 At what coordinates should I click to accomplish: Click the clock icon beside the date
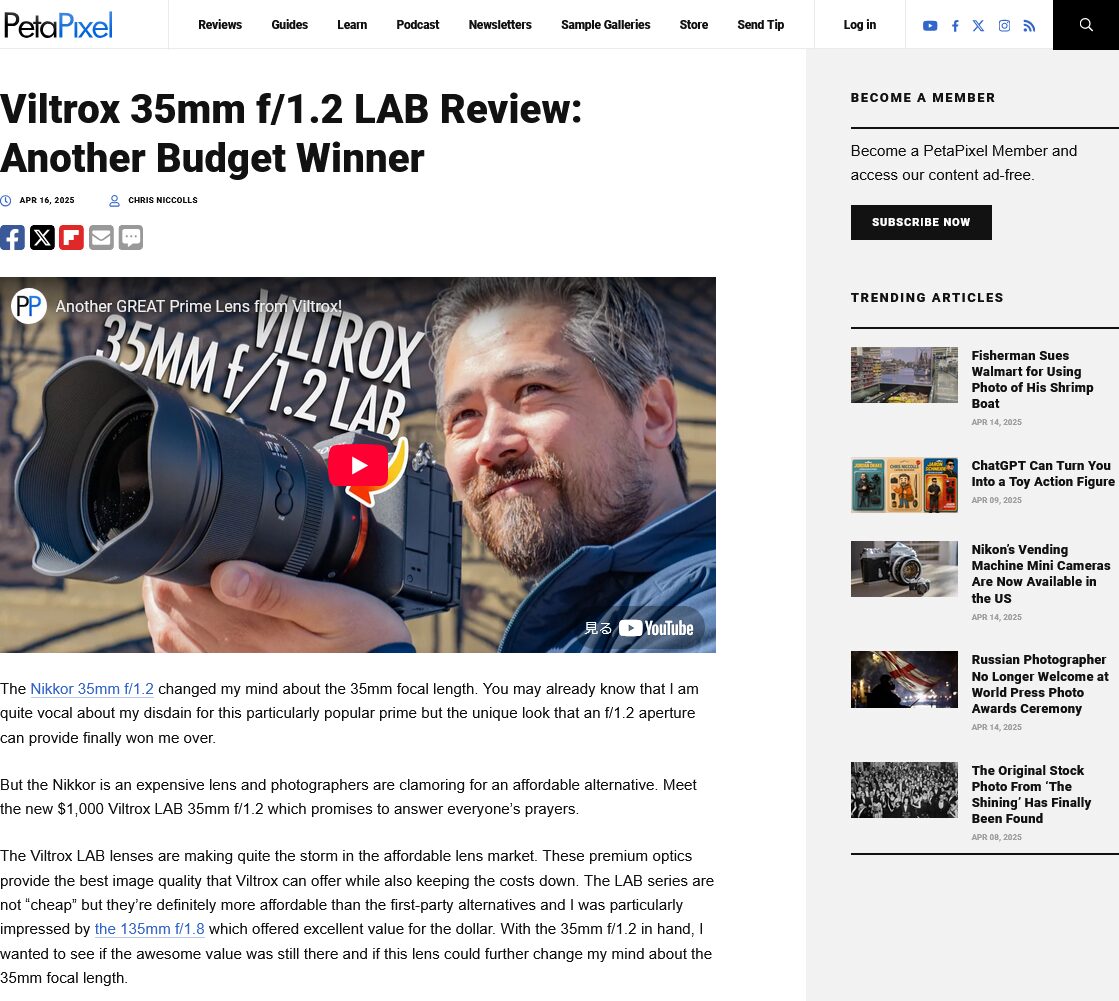click(6, 201)
